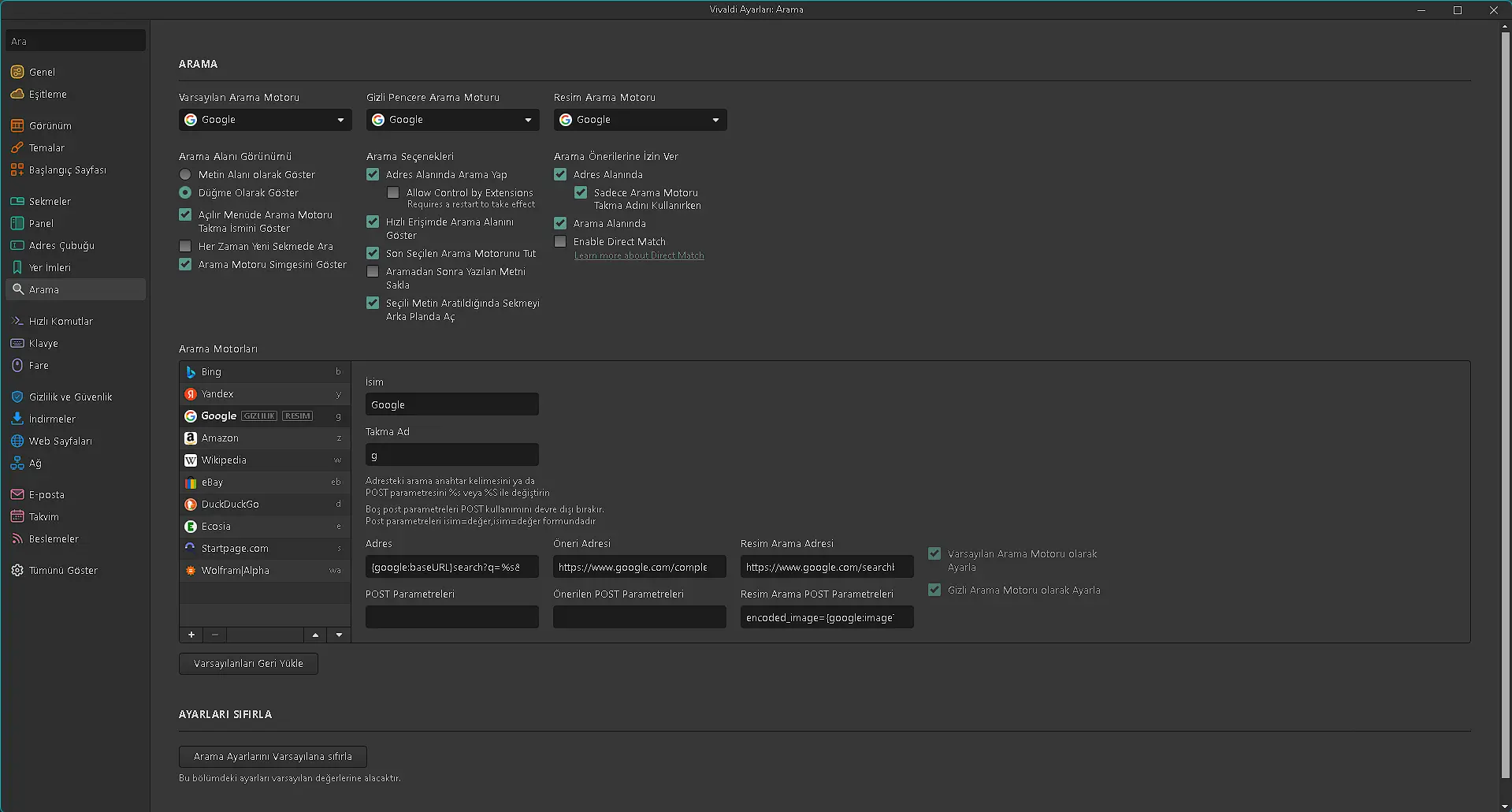
Task: Open Gizli Pencere Arama Motoru dropdown
Action: click(453, 120)
